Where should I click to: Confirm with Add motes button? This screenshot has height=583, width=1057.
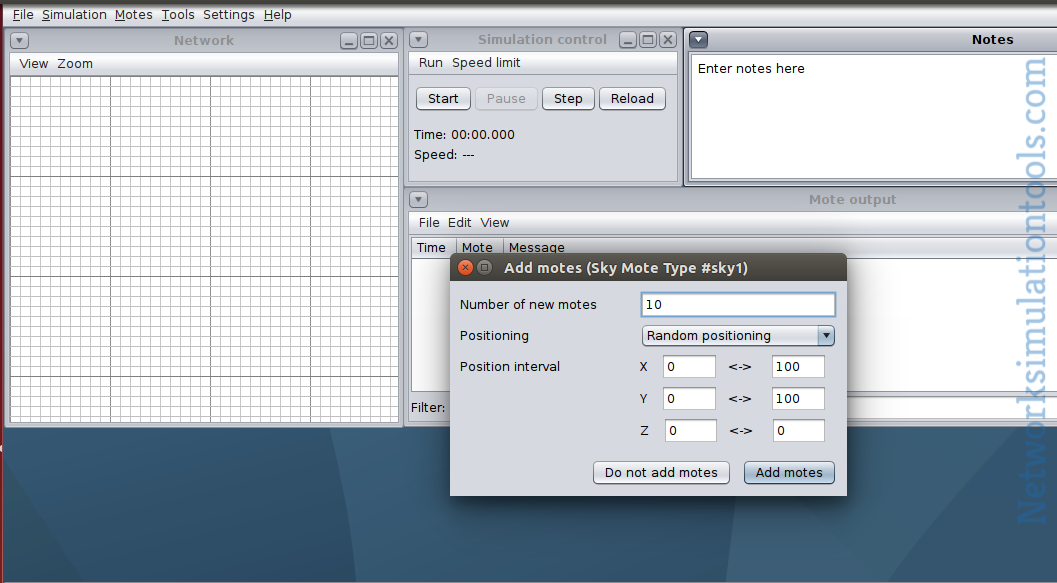789,472
